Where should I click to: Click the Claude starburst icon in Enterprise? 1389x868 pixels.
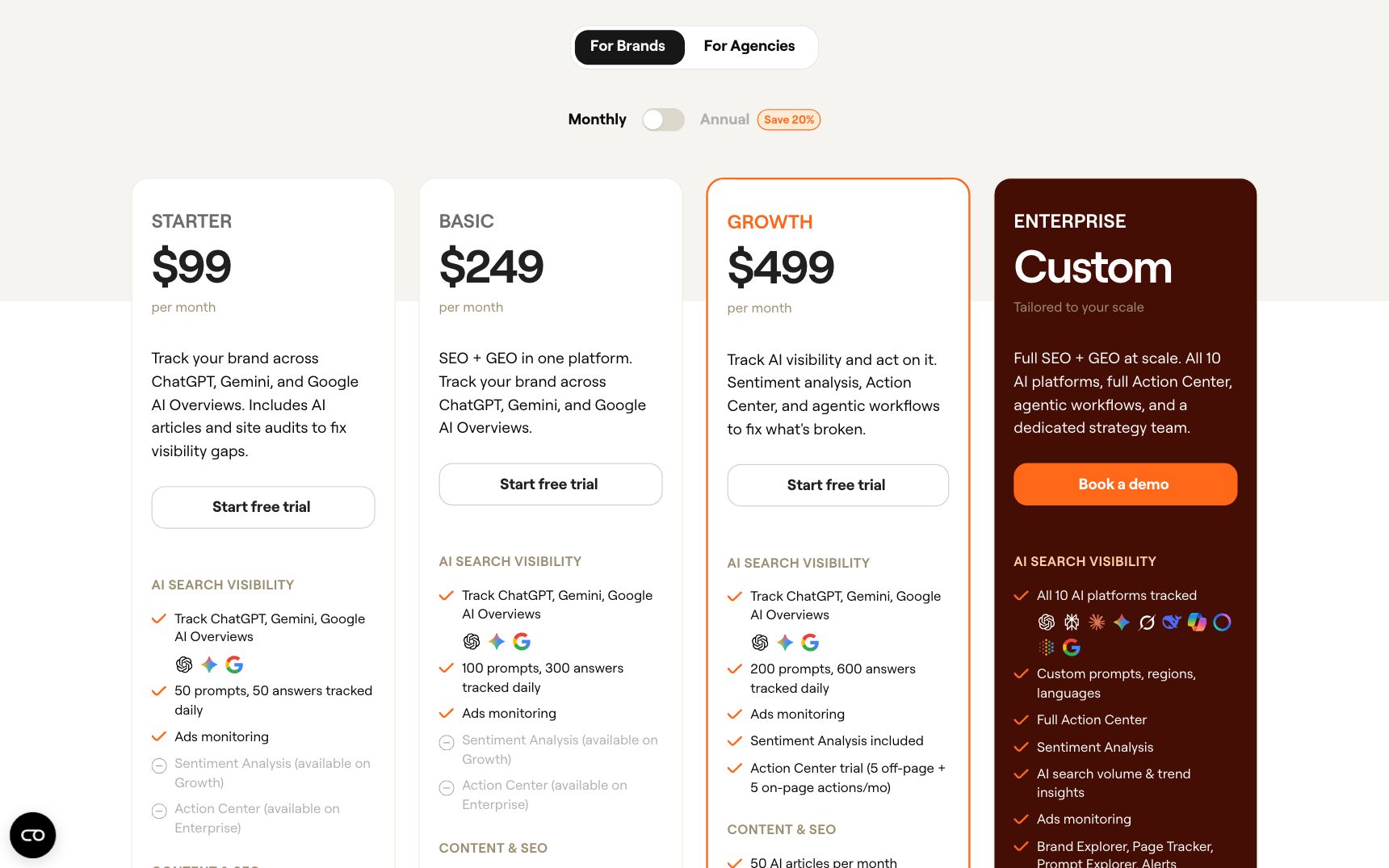click(x=1097, y=622)
